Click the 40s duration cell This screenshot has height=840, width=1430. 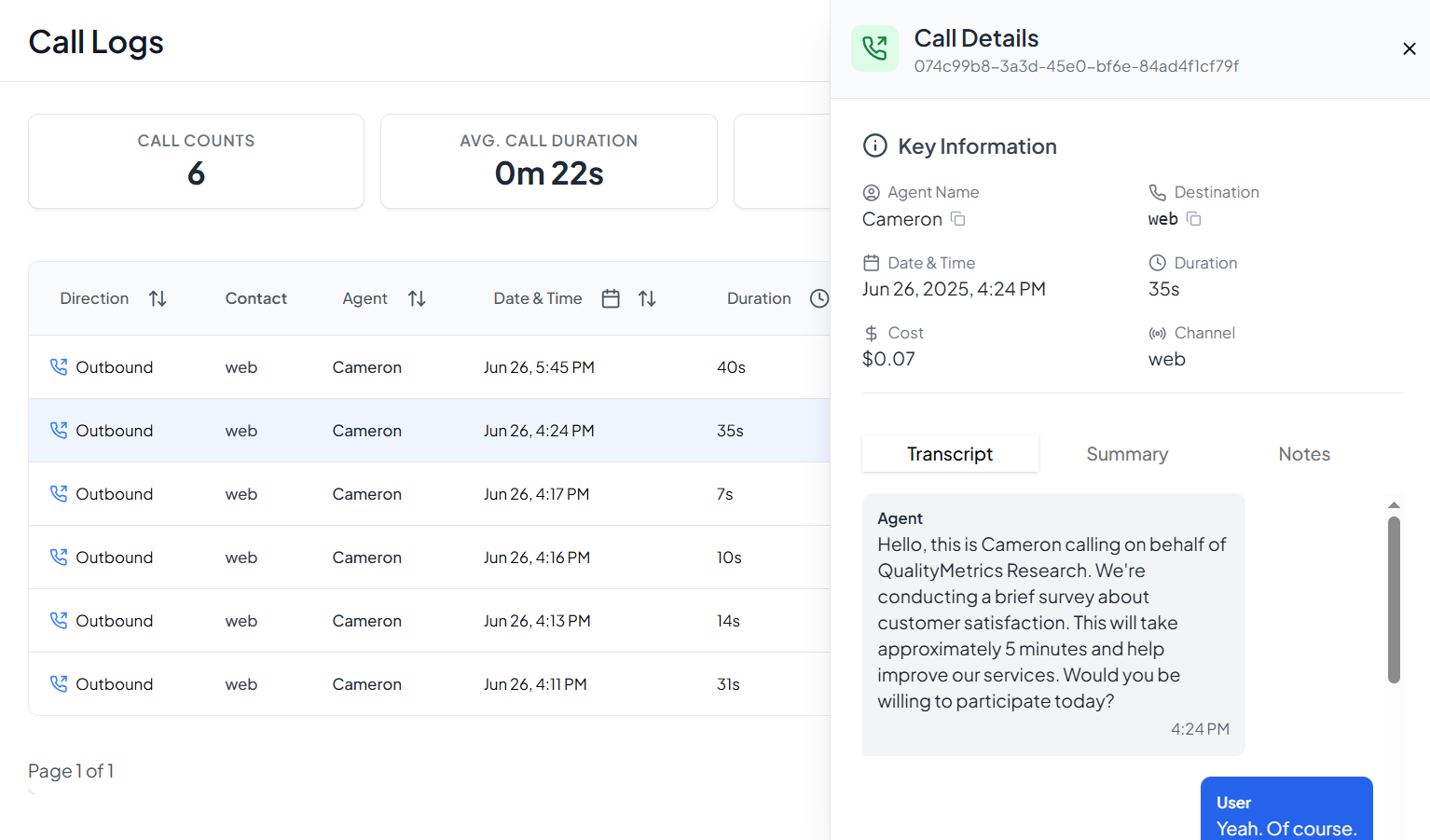coord(731,367)
